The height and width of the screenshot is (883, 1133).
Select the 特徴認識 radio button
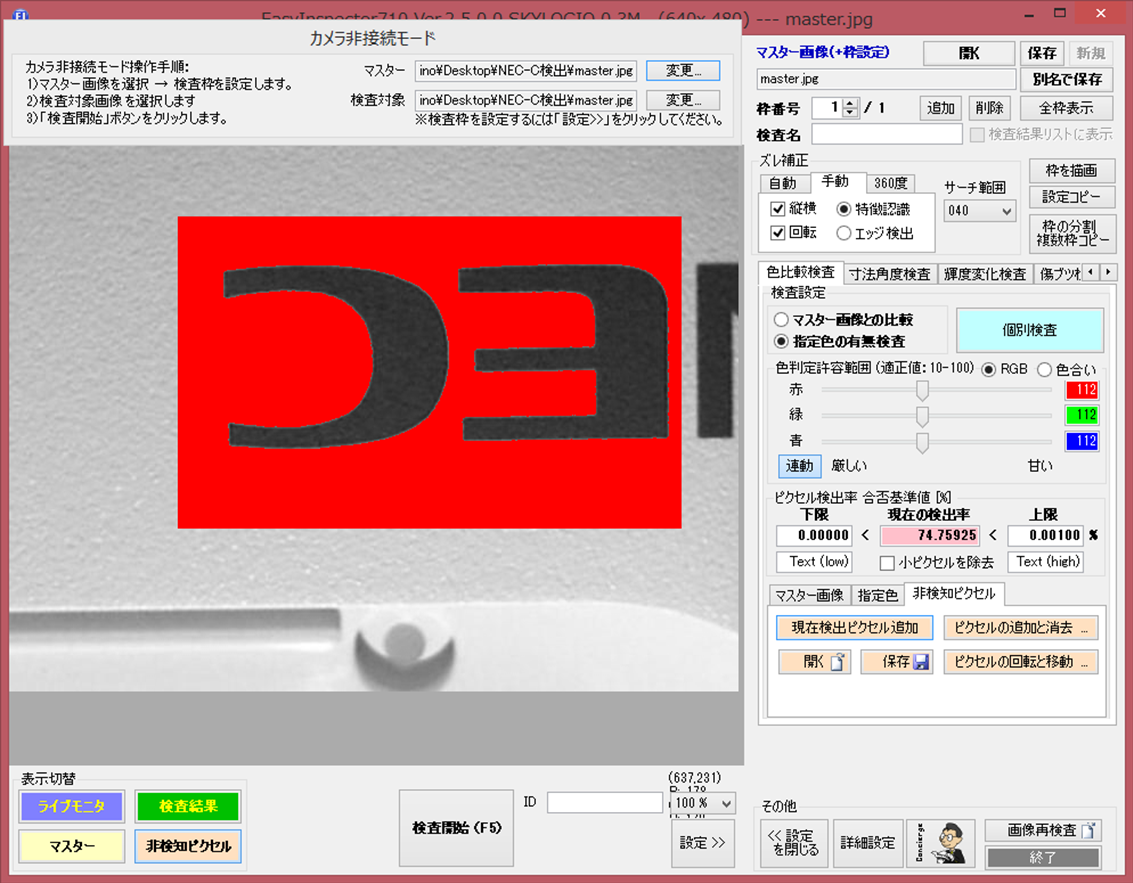click(x=843, y=210)
